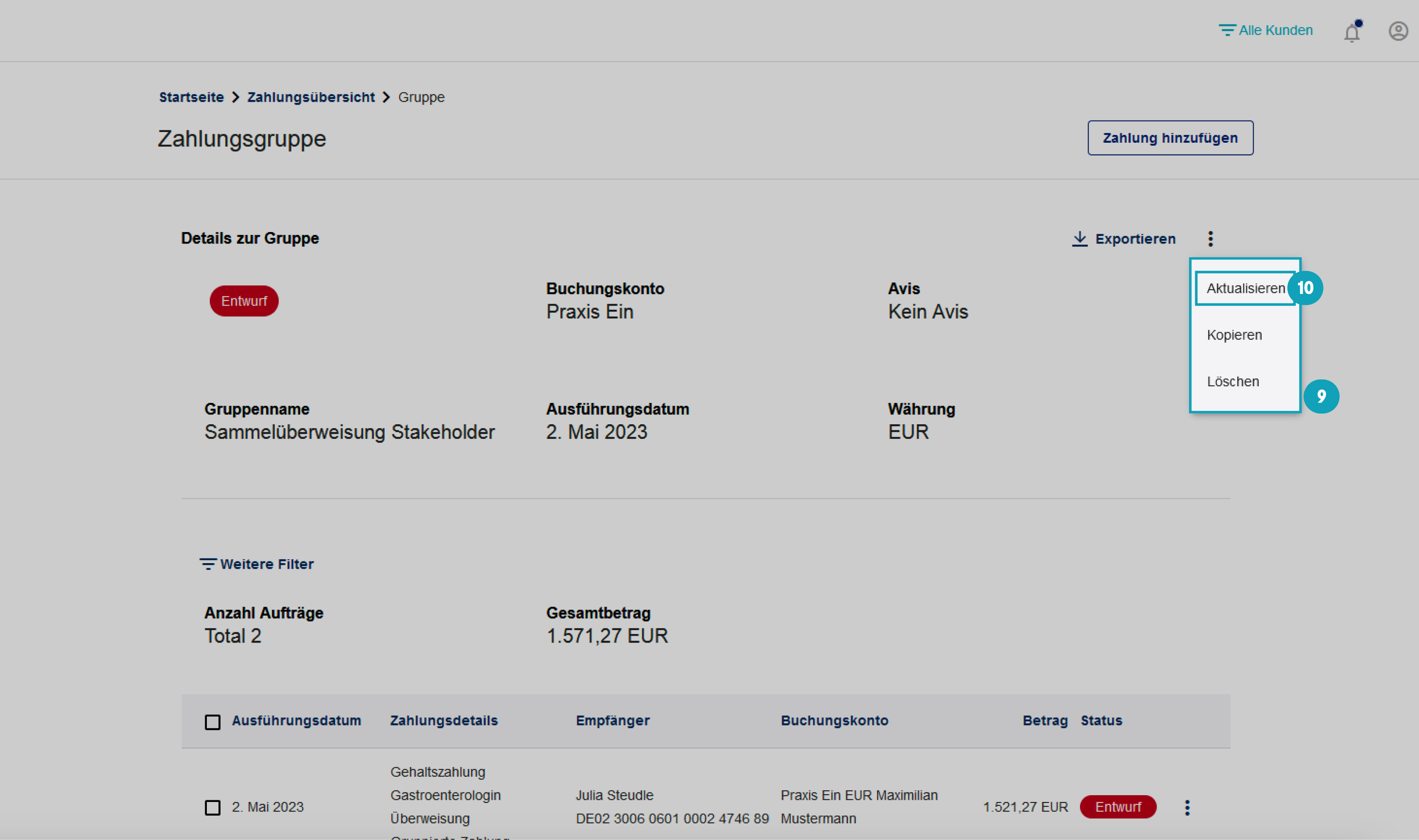Click the Sammelüberweisung Stakeholder group name
This screenshot has width=1419, height=840.
(349, 432)
